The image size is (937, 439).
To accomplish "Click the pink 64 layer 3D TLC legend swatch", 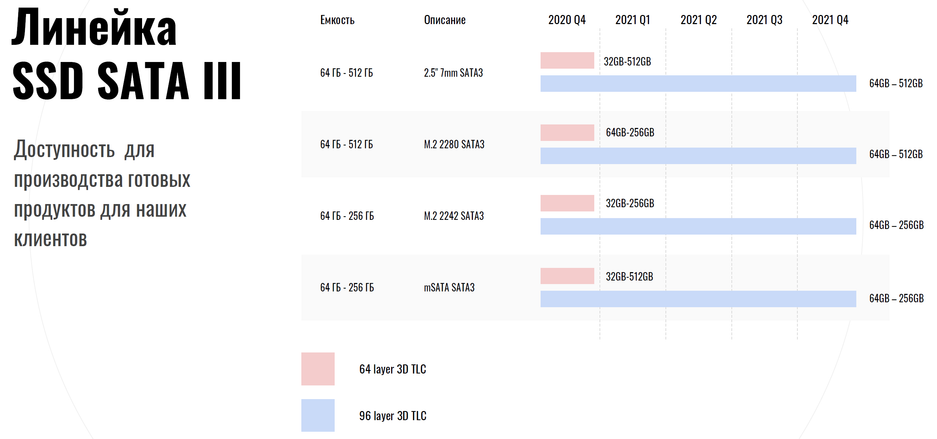I will pos(317,368).
